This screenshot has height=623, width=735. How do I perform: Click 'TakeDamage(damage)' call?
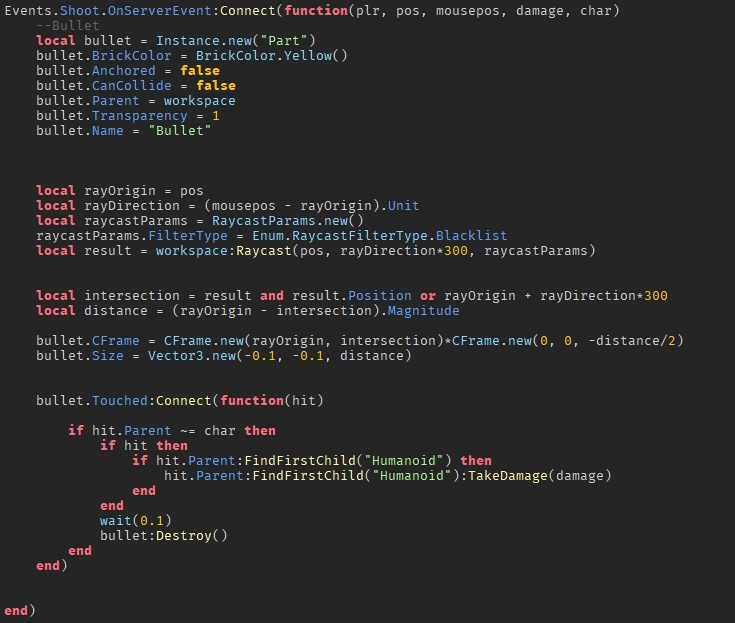(540, 476)
